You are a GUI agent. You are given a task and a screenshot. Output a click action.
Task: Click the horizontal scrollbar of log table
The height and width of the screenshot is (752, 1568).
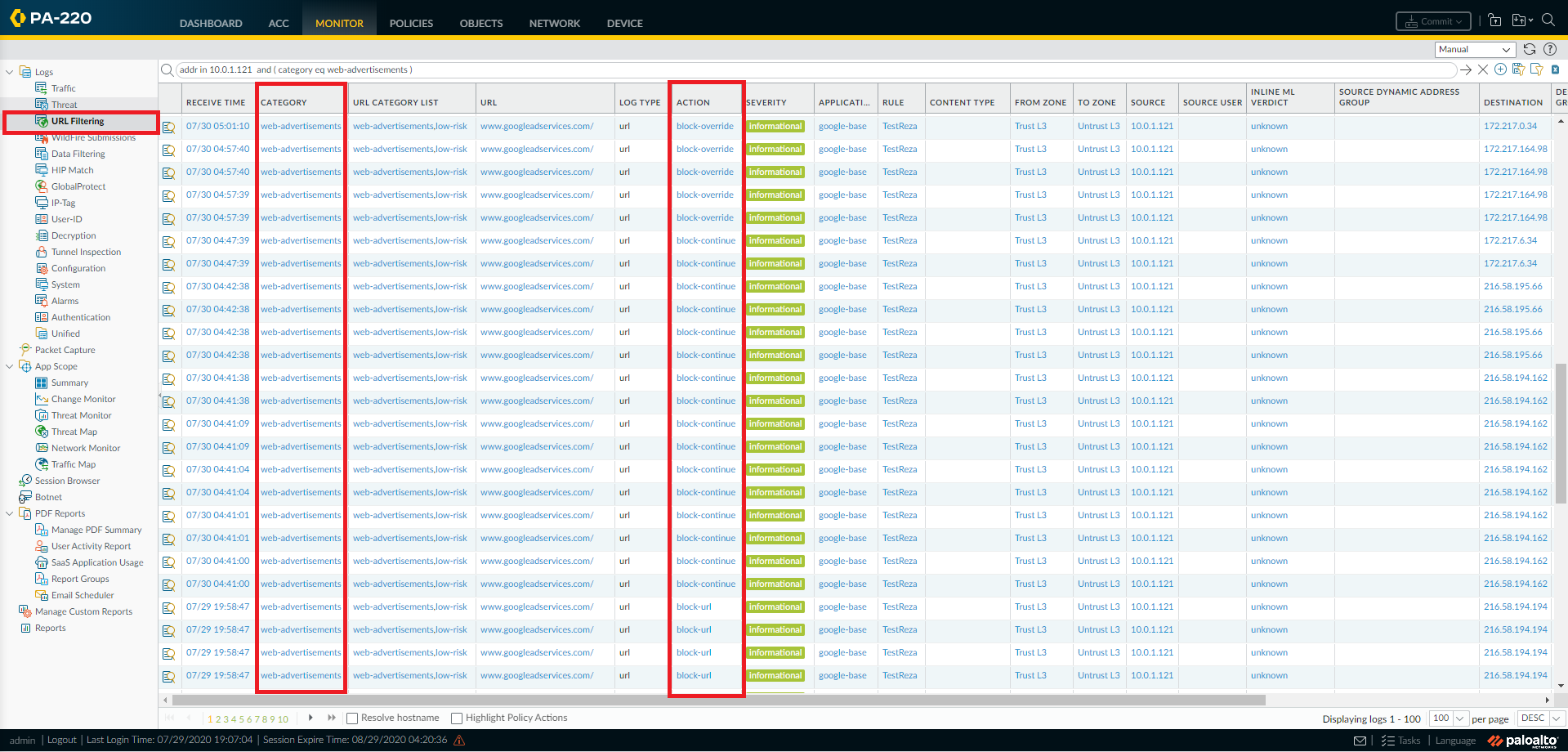719,701
